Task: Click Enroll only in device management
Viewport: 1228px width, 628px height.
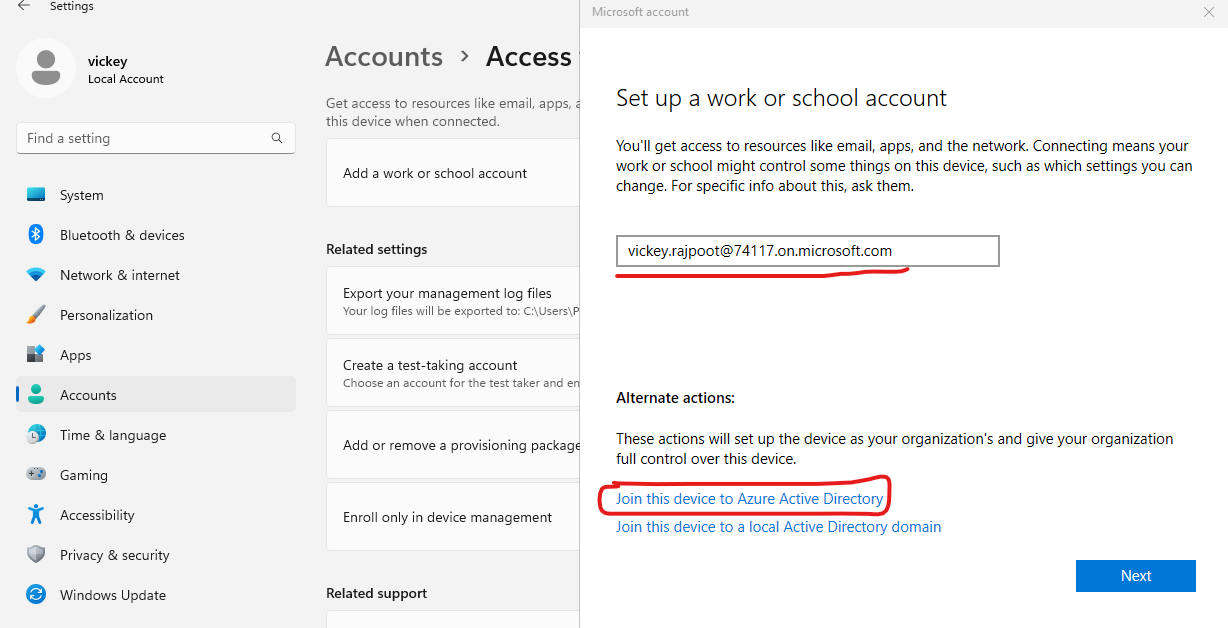Action: pyautogui.click(x=453, y=517)
